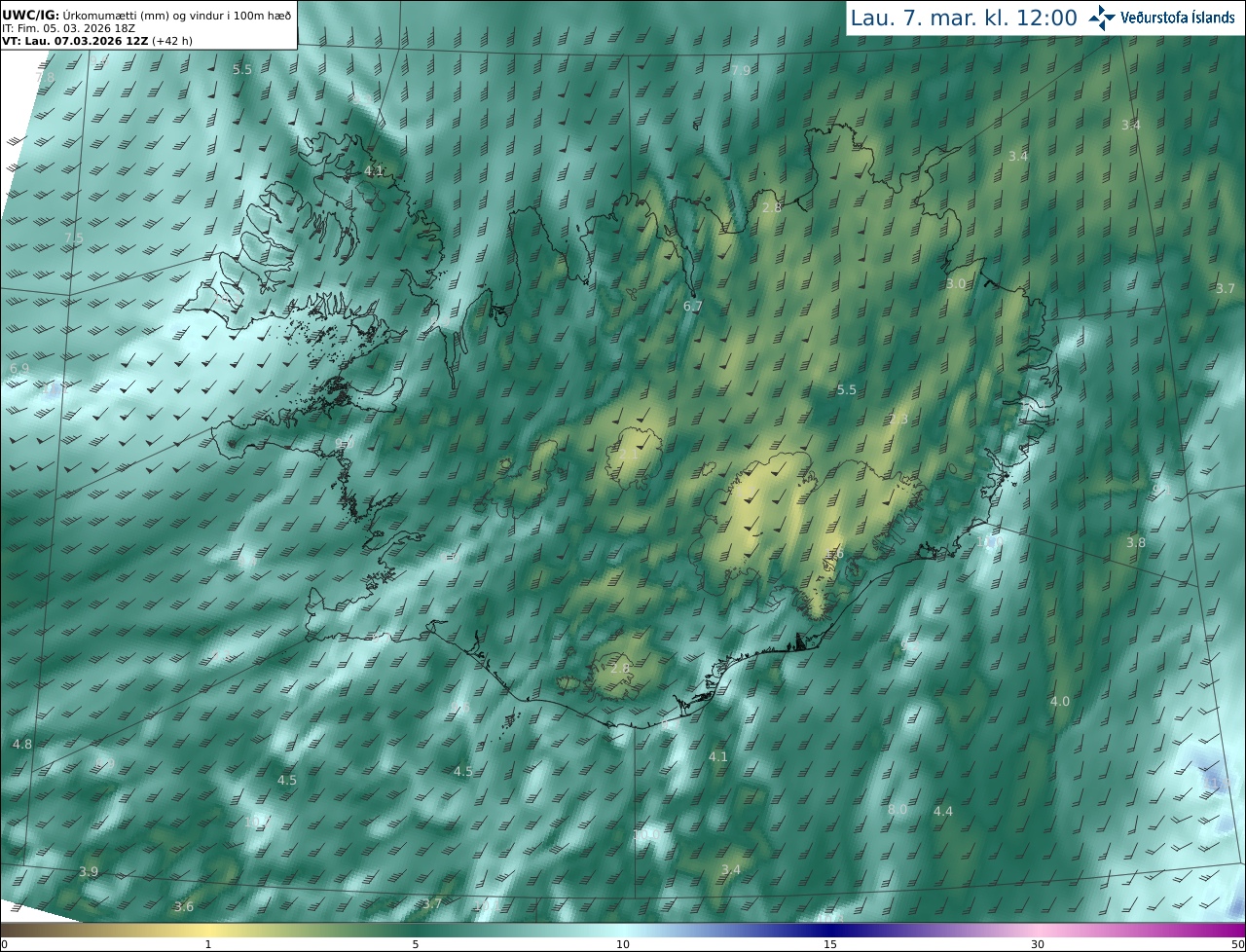This screenshot has height=952, width=1246.
Task: Click the dark blue colorbar segment above 15
Action: point(830,931)
